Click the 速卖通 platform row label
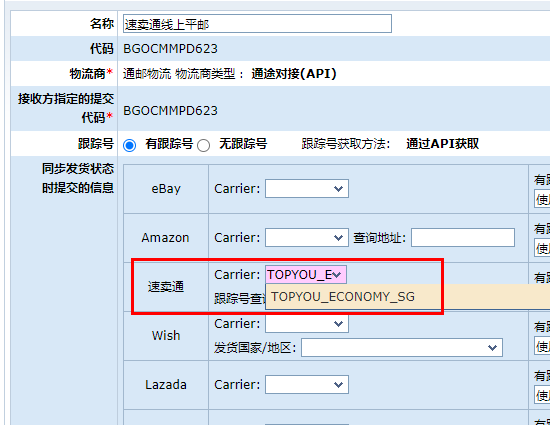 pos(166,287)
